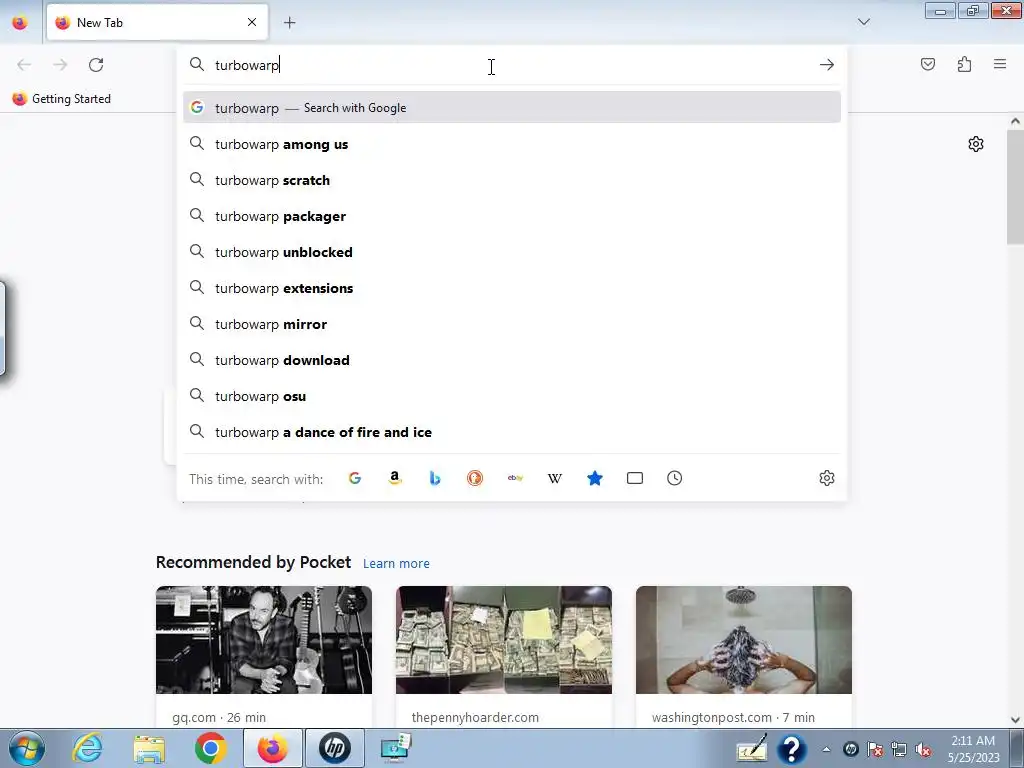Search History using the clock icon
The width and height of the screenshot is (1024, 768).
point(675,478)
